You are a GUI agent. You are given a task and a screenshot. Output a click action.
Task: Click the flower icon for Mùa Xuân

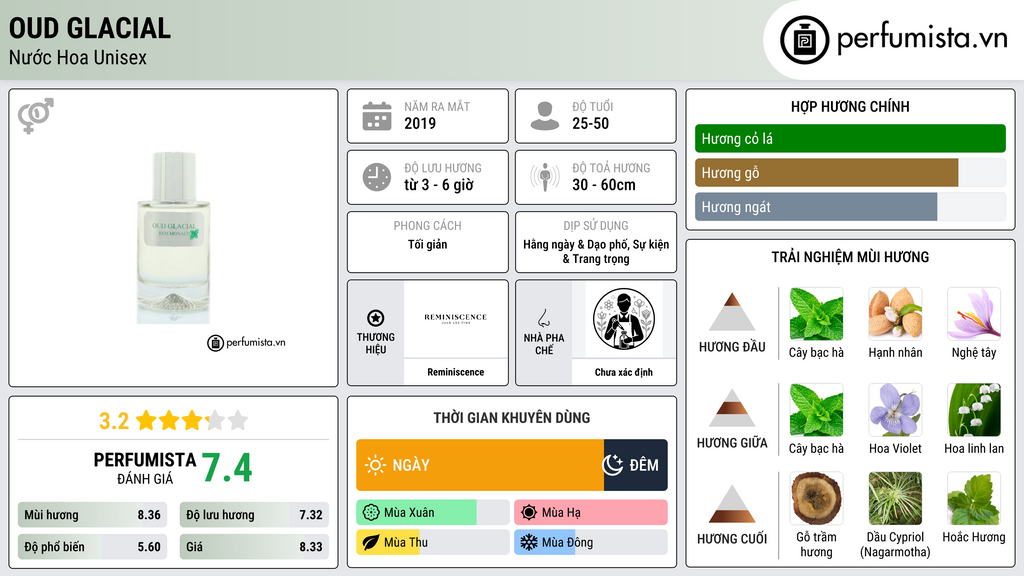tap(371, 513)
